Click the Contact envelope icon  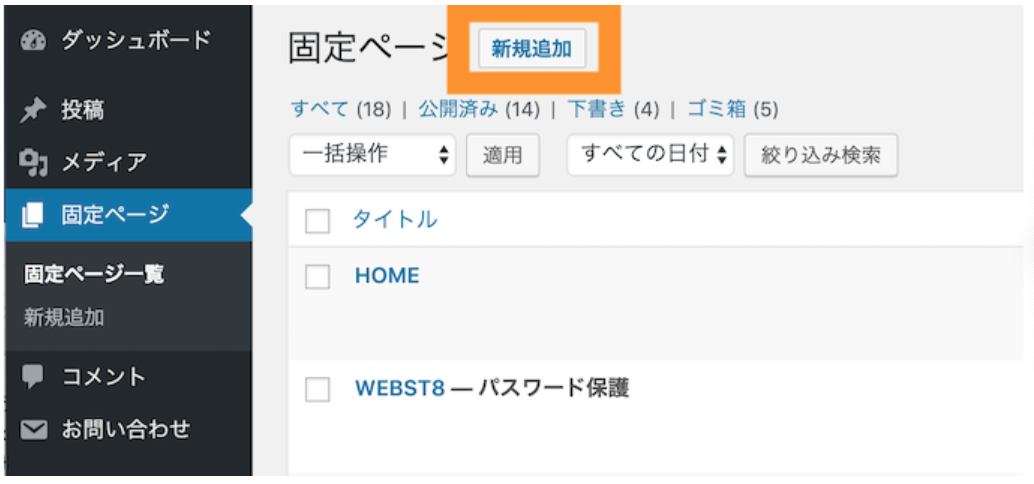[33, 430]
